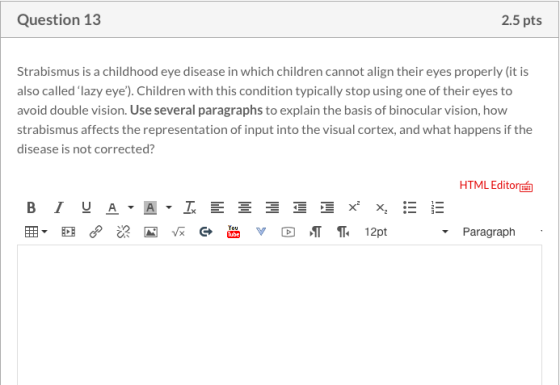Viewport: 560px width, 385px height.
Task: Open background color dropdown arrow
Action: click(x=169, y=207)
